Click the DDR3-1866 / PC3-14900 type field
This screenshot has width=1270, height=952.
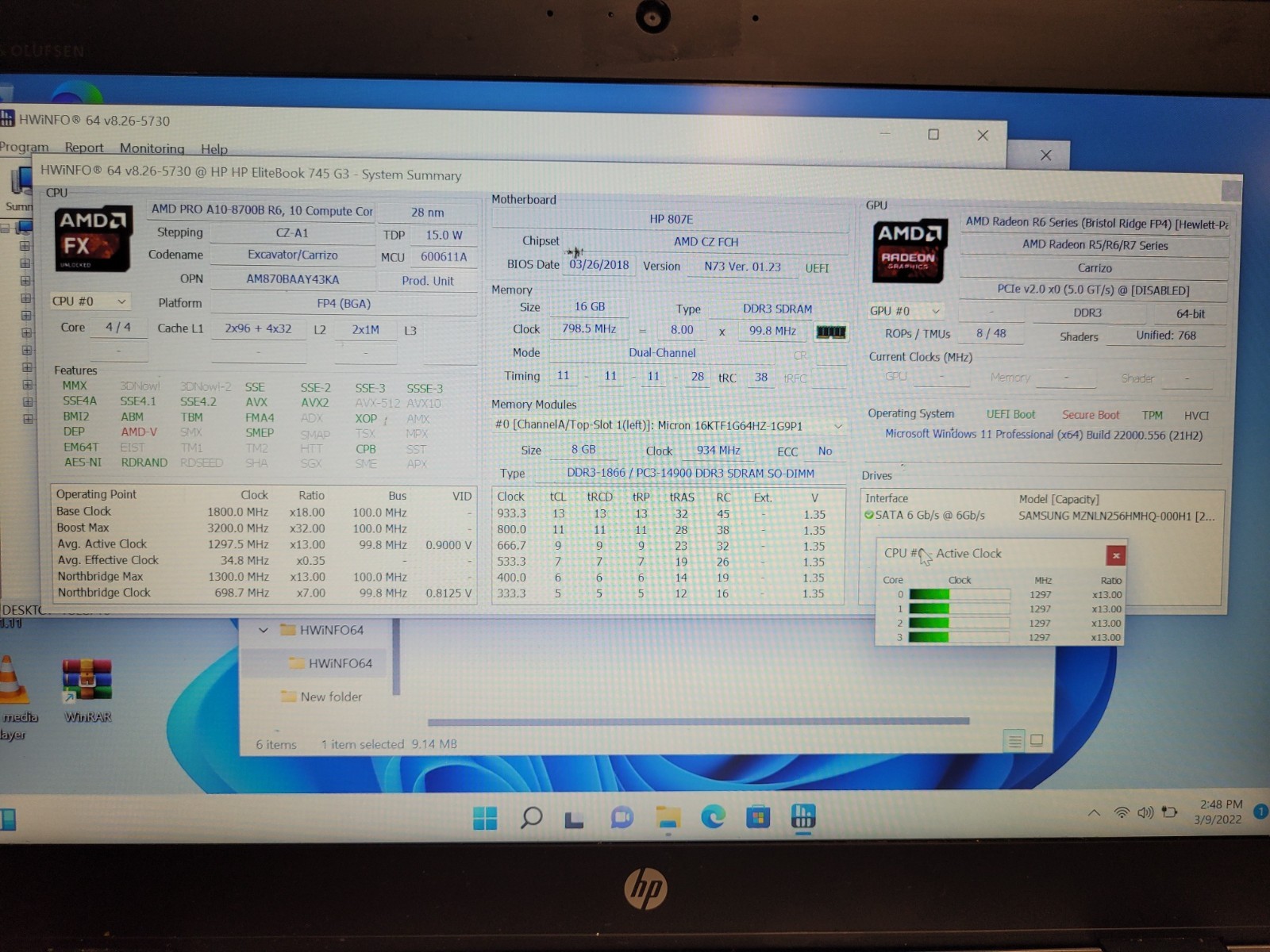[691, 474]
